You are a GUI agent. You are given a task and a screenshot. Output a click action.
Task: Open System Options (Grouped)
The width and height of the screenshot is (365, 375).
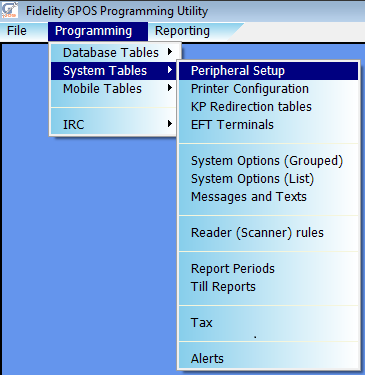[269, 161]
